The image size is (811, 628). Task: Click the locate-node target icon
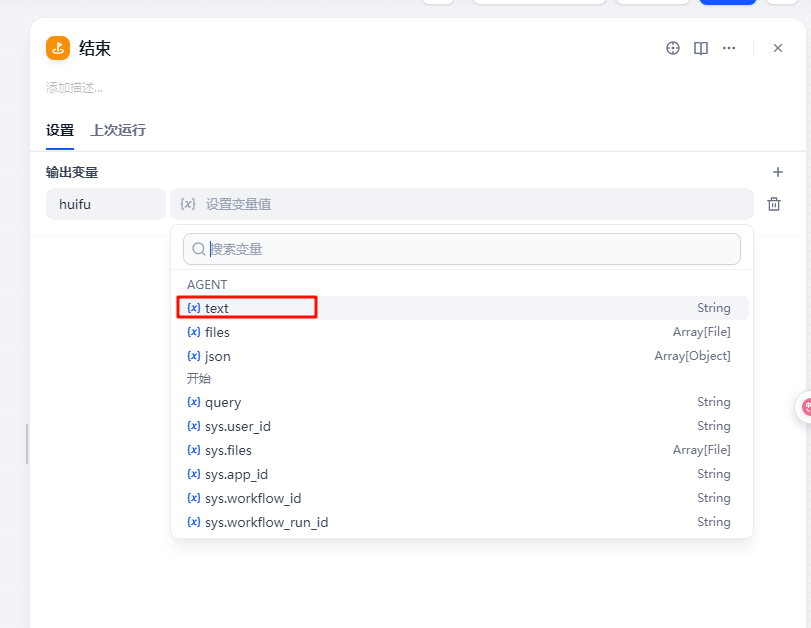click(673, 48)
